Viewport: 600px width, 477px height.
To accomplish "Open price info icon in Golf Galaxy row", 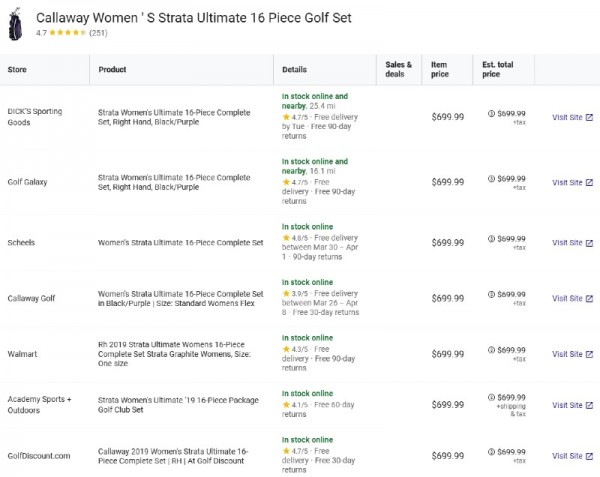I will pyautogui.click(x=492, y=178).
